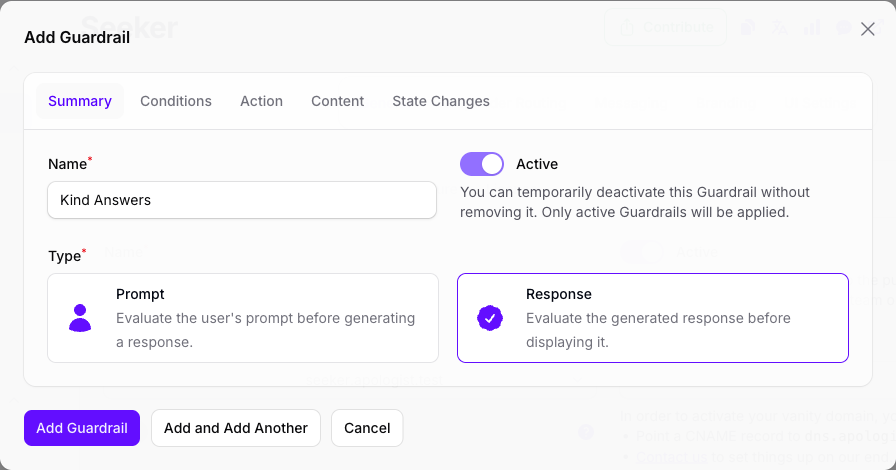
Task: Click the Prompt user silhouette icon
Action: (x=80, y=318)
